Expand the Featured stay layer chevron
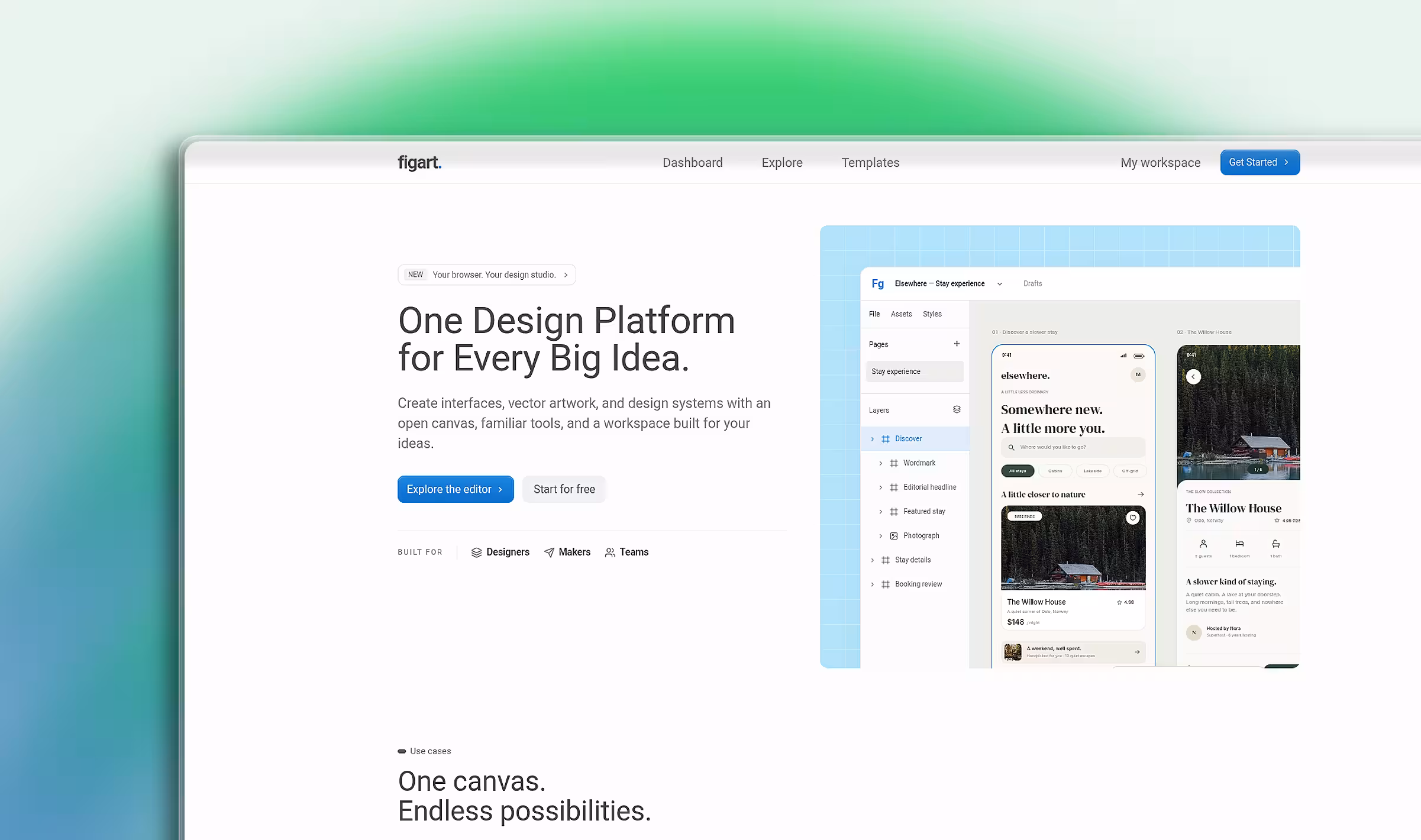The height and width of the screenshot is (840, 1421). coord(880,512)
